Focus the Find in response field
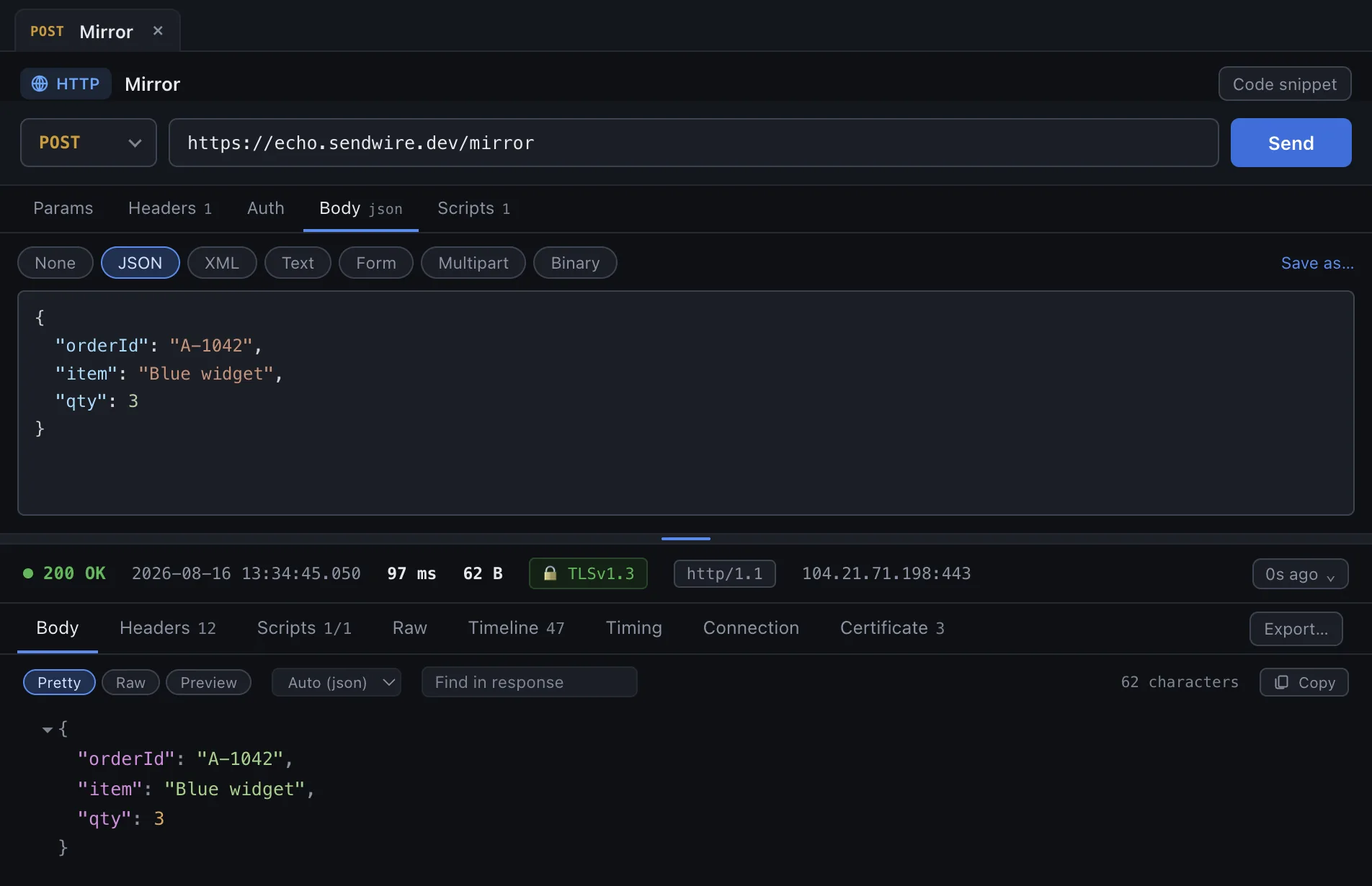The width and height of the screenshot is (1372, 886). click(530, 682)
